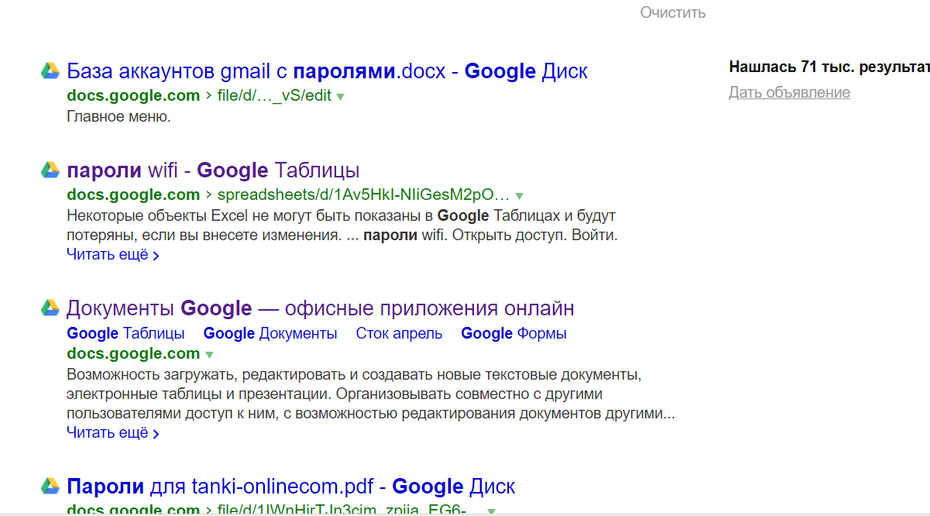This screenshot has width=930, height=516.
Task: Open the 'Сток апрель' sitelink
Action: 399,333
